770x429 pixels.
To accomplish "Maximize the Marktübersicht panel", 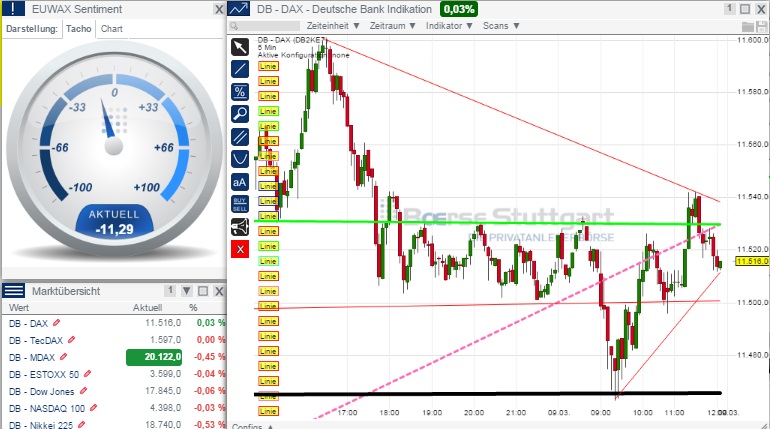I will [203, 291].
